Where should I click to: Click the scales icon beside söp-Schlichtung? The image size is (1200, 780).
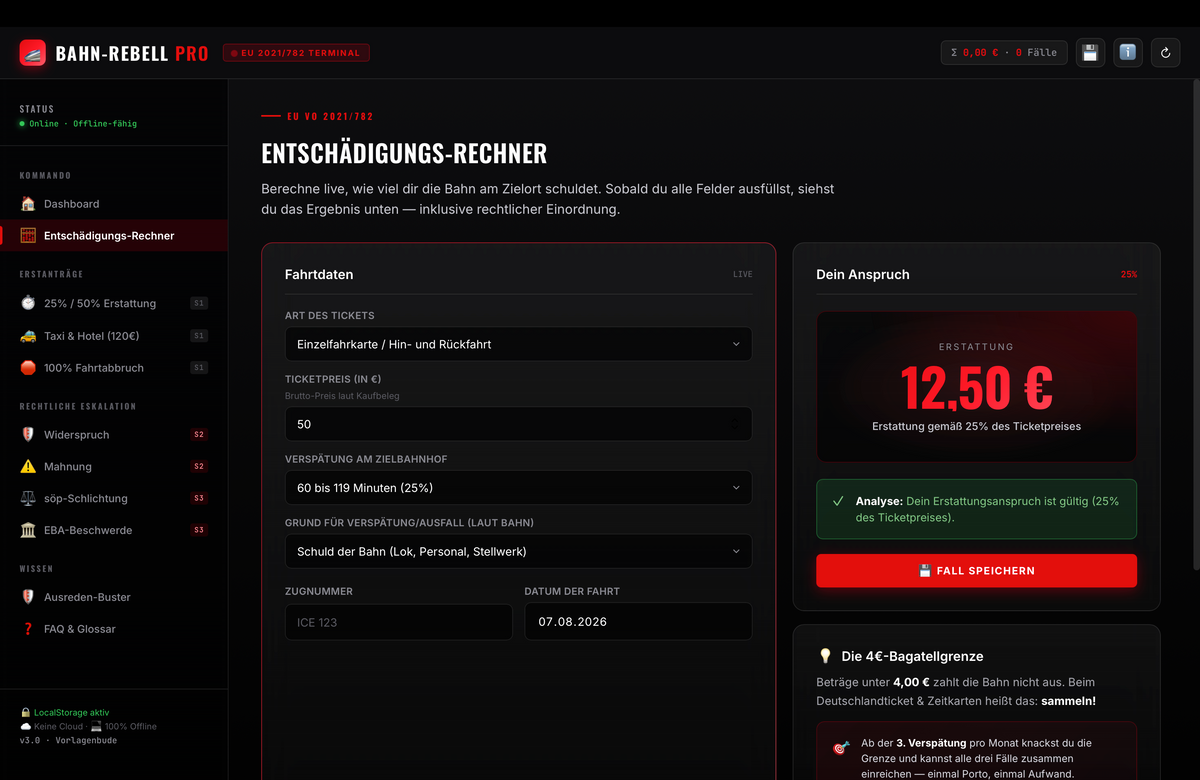click(28, 498)
